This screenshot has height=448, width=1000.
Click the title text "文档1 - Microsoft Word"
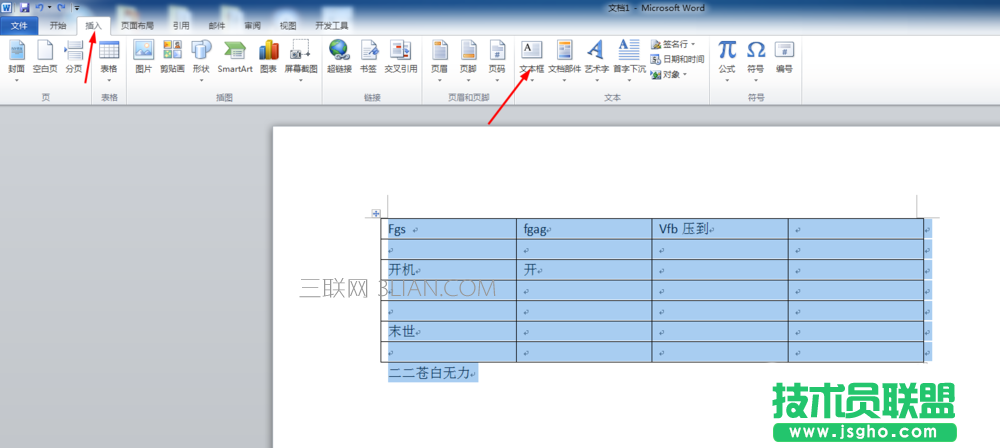click(x=656, y=8)
